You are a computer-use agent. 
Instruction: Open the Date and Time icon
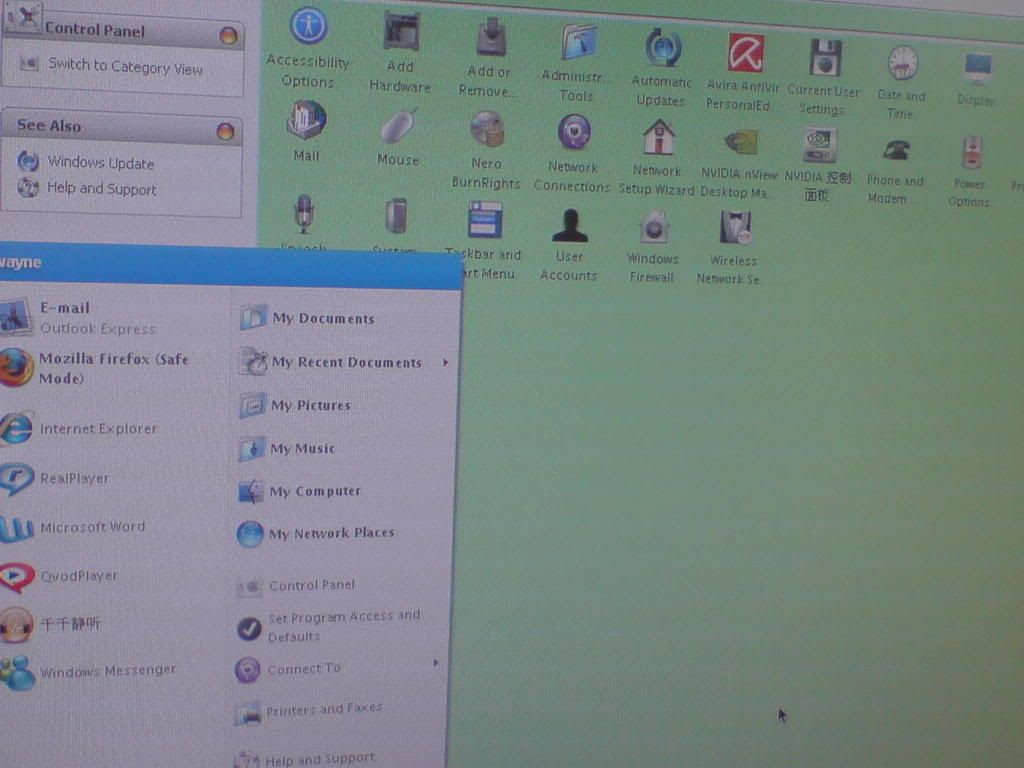[x=902, y=64]
